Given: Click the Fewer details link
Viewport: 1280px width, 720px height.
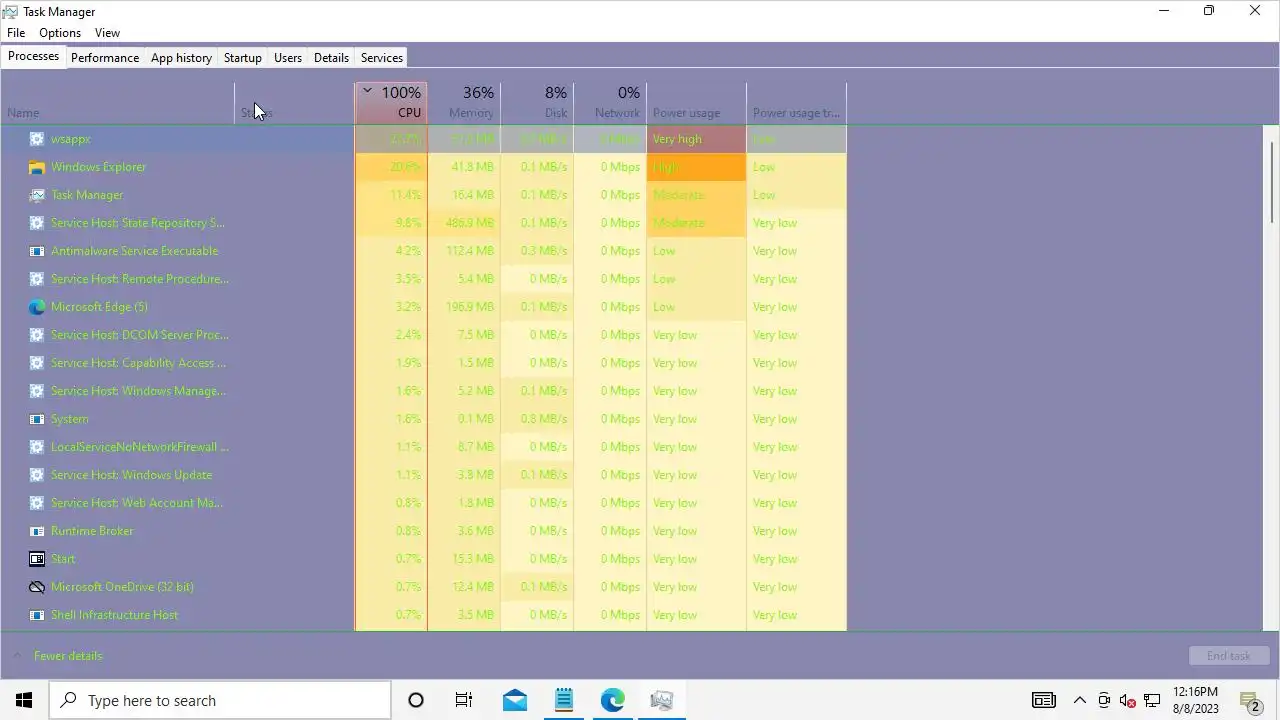Looking at the screenshot, I should 68,656.
